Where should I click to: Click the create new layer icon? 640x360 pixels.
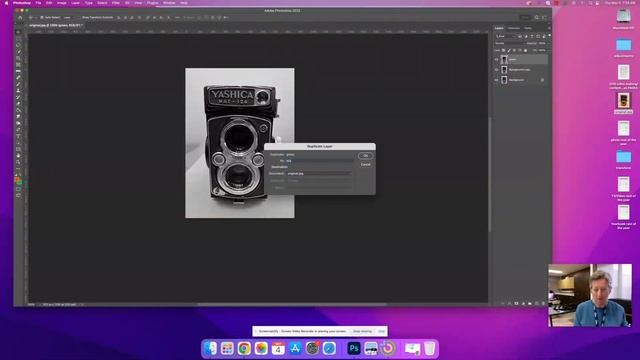(537, 303)
